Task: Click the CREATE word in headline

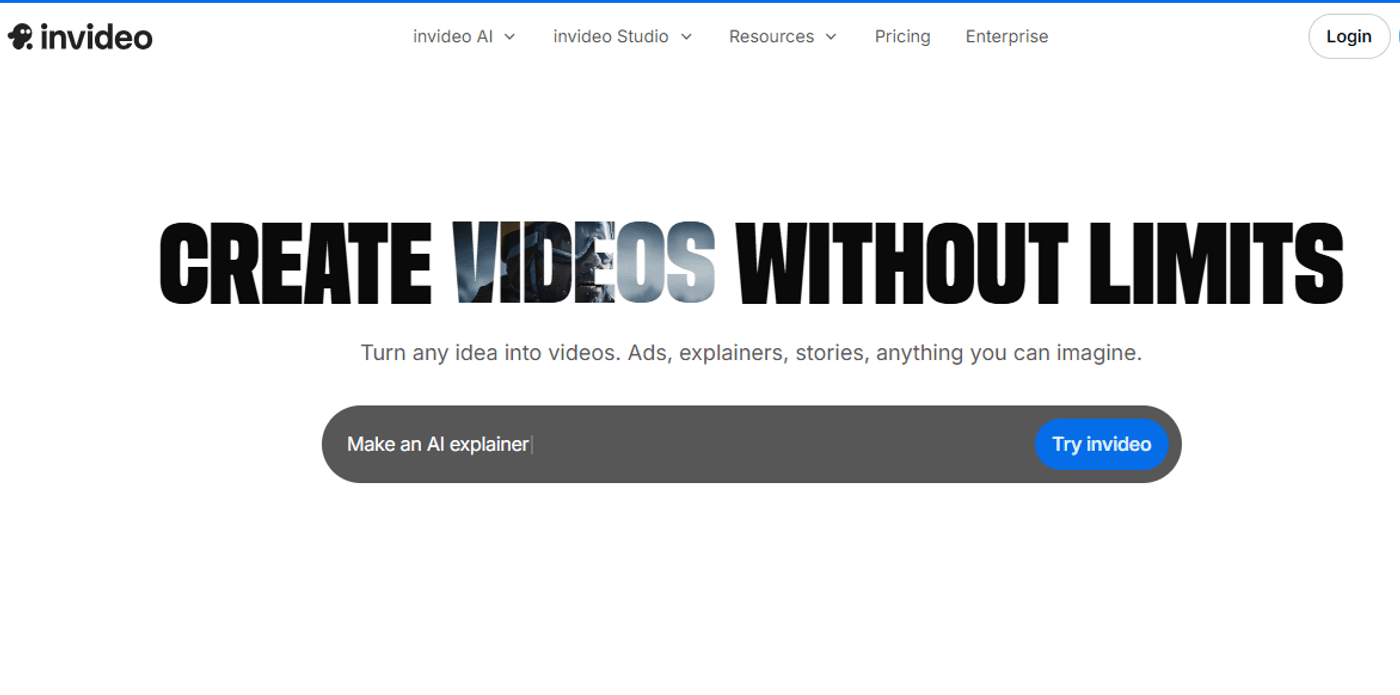Action: pos(296,263)
